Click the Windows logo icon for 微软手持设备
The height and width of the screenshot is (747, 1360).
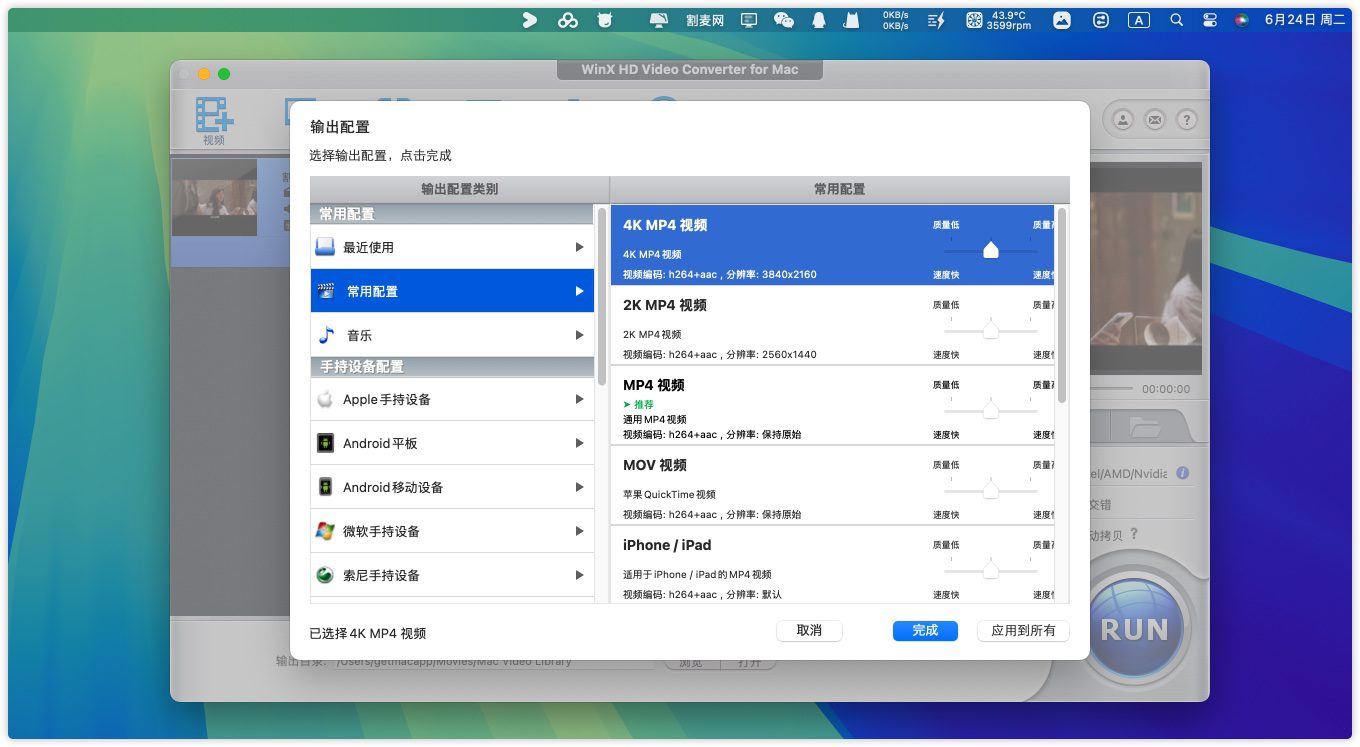tap(325, 531)
